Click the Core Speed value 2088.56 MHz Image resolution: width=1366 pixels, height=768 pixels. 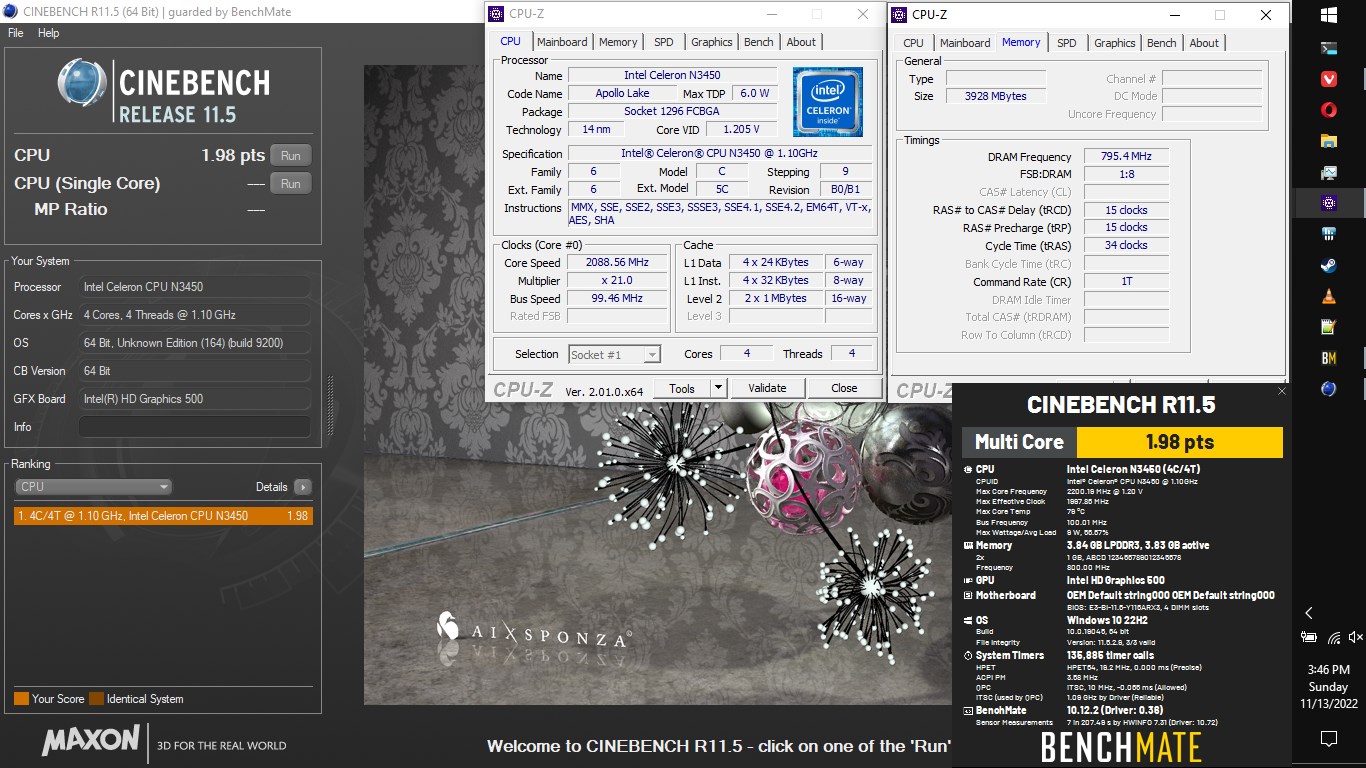pyautogui.click(x=617, y=262)
